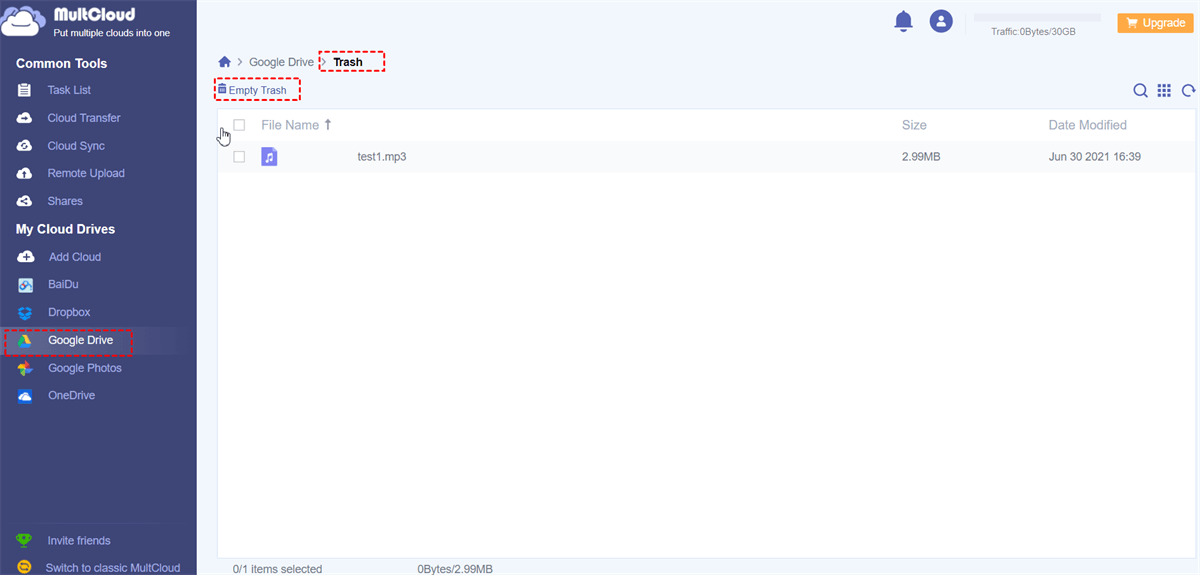This screenshot has height=575, width=1200.
Task: Click the Trash breadcrumb
Action: click(348, 62)
